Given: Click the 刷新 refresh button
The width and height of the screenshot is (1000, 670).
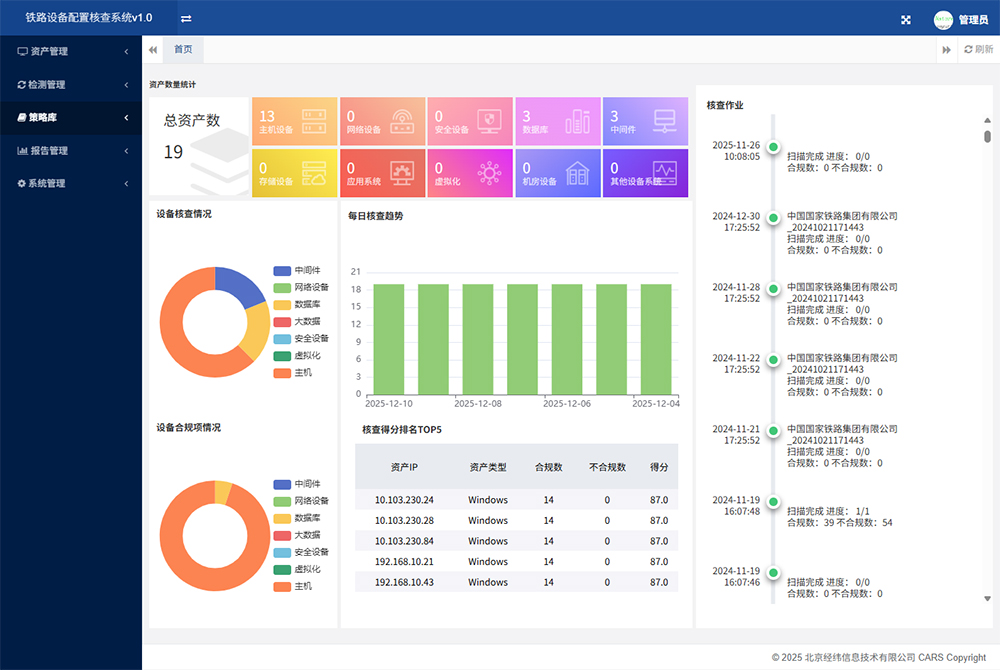Looking at the screenshot, I should click(978, 49).
